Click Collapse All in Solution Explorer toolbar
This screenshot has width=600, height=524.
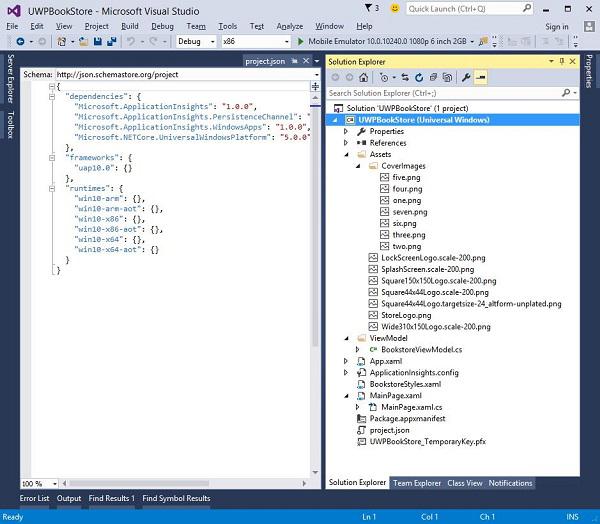[432, 77]
